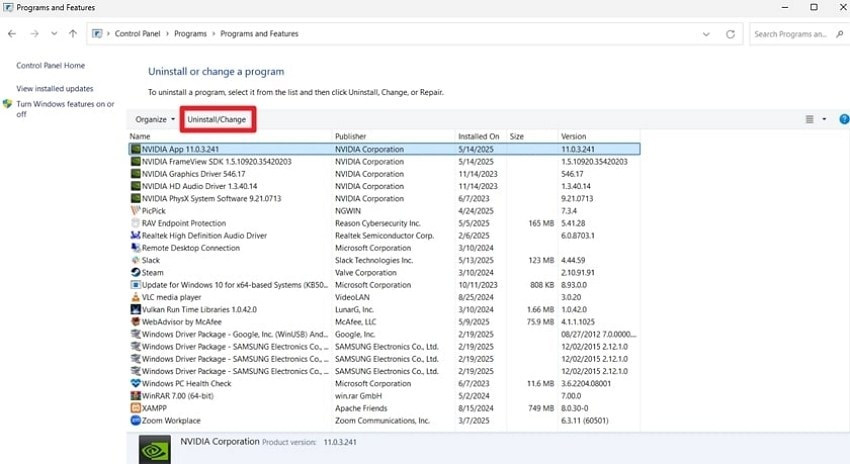Screen dimensions: 850x464
Task: Sort by the Name column header
Action: (230, 137)
